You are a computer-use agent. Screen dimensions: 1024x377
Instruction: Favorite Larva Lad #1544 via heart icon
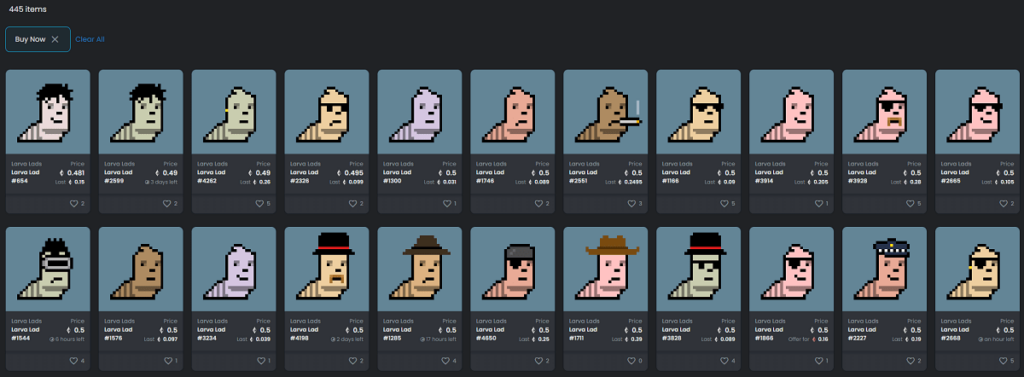(74, 361)
